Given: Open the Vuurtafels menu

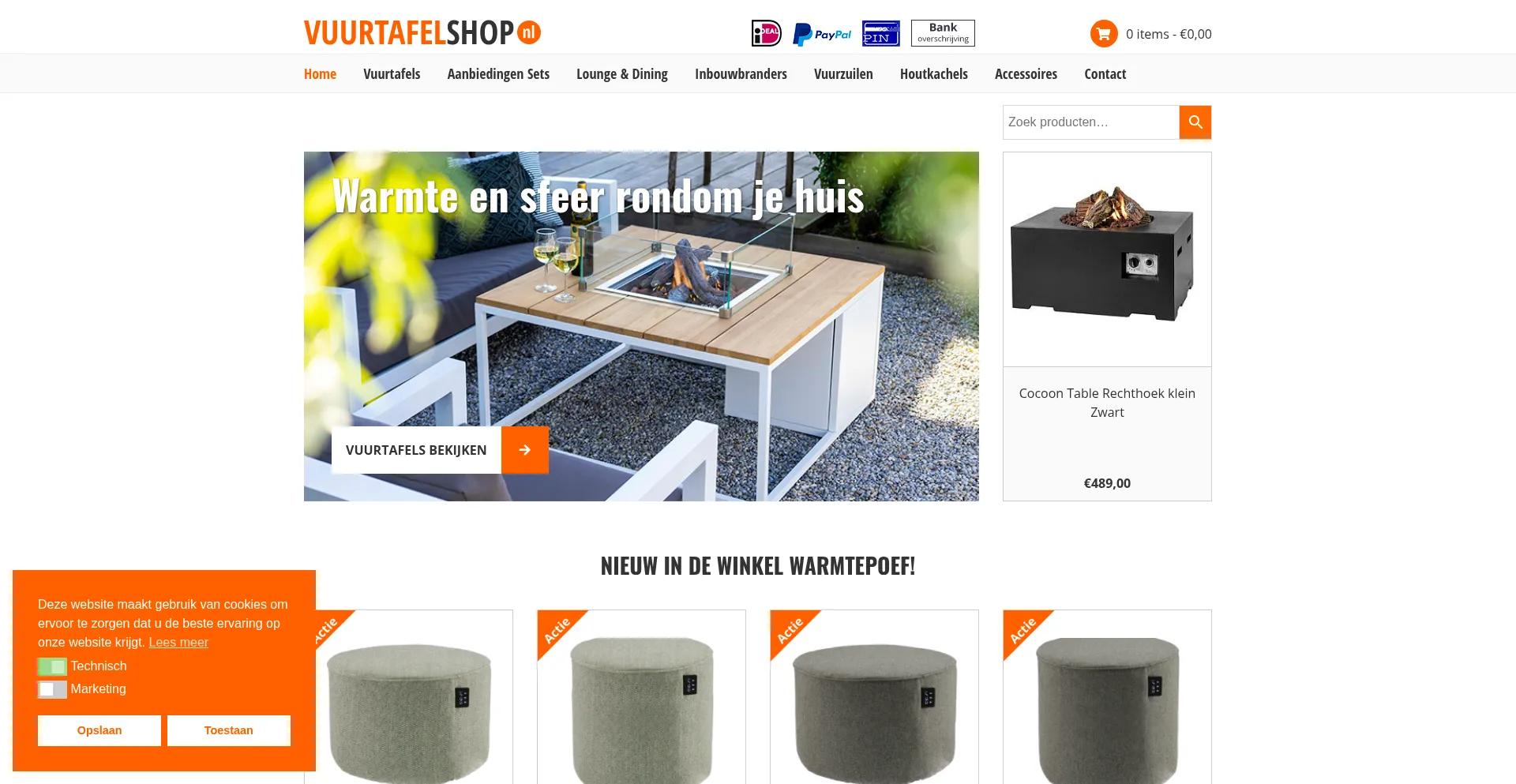Looking at the screenshot, I should tap(392, 73).
